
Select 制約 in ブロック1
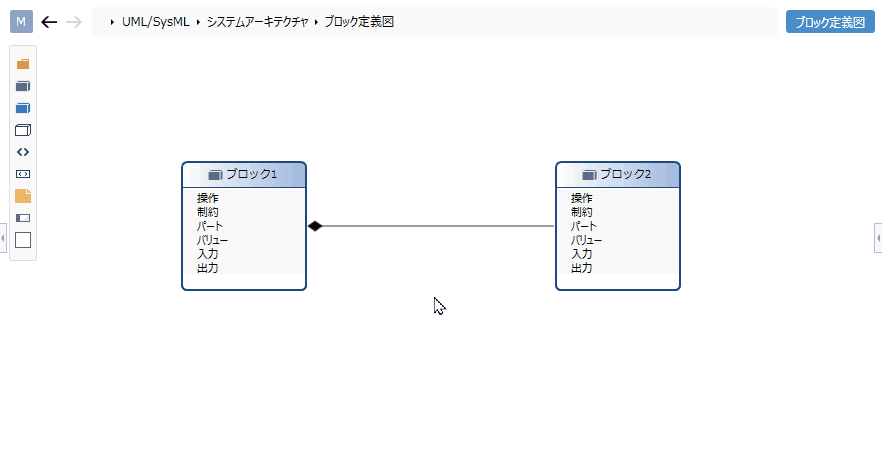point(208,212)
